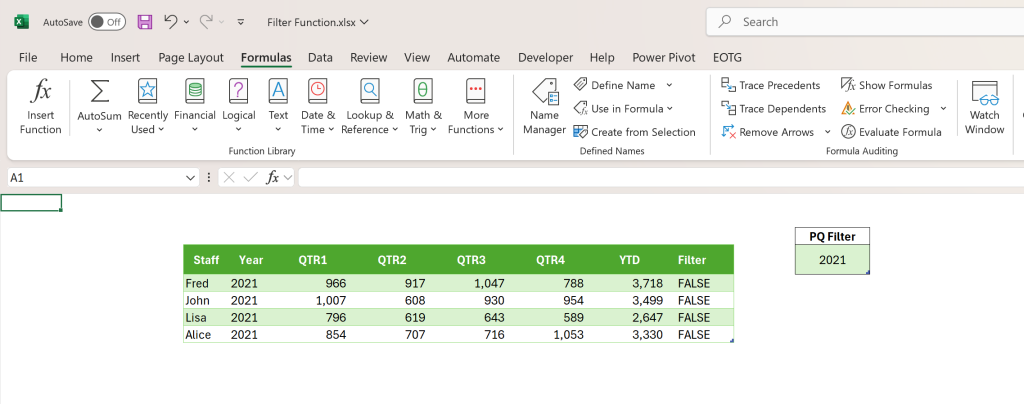Click Define Name
Image resolution: width=1024 pixels, height=404 pixels.
tap(615, 85)
